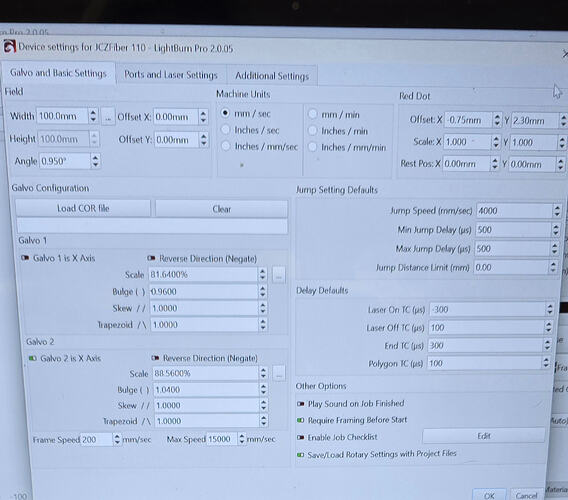The height and width of the screenshot is (500, 568).
Task: Enable Play Sound on Job Finished
Action: 301,404
